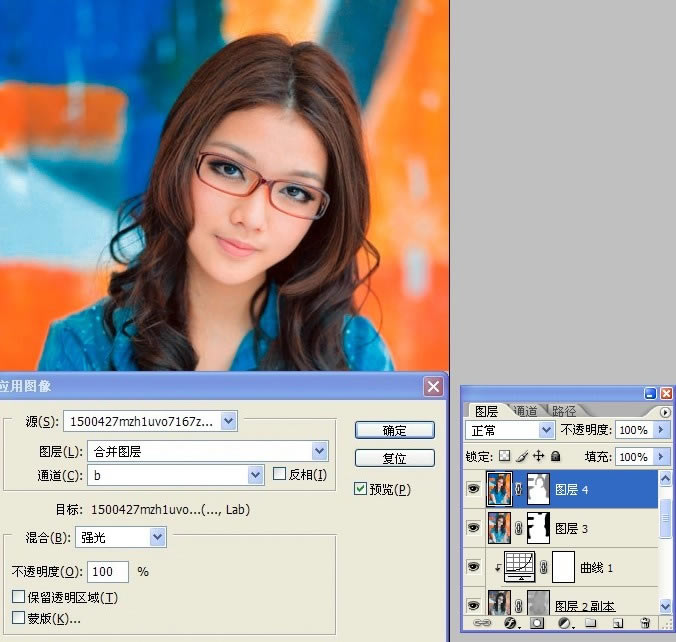Select 图层 3 layer mask thumbnail
Viewport: 676px width, 642px height.
coord(538,528)
